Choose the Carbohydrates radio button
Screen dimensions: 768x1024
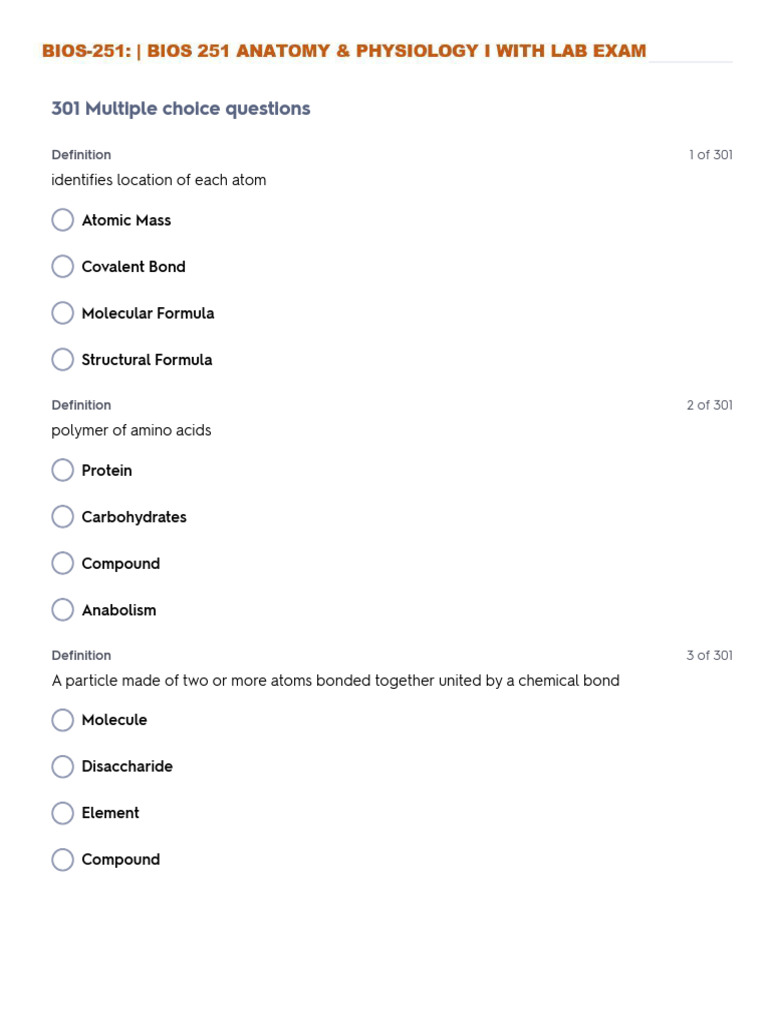[x=63, y=517]
